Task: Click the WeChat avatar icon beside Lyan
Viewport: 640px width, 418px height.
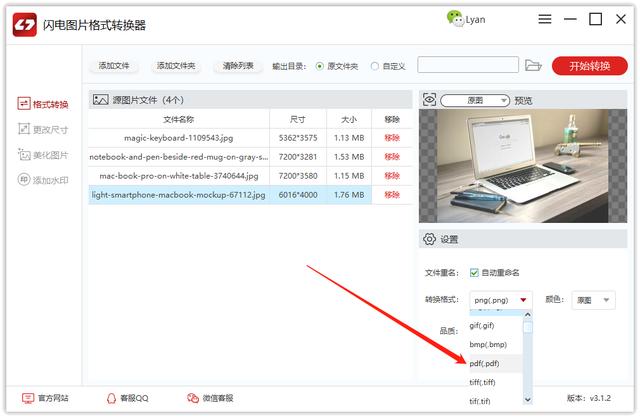Action: coord(455,19)
